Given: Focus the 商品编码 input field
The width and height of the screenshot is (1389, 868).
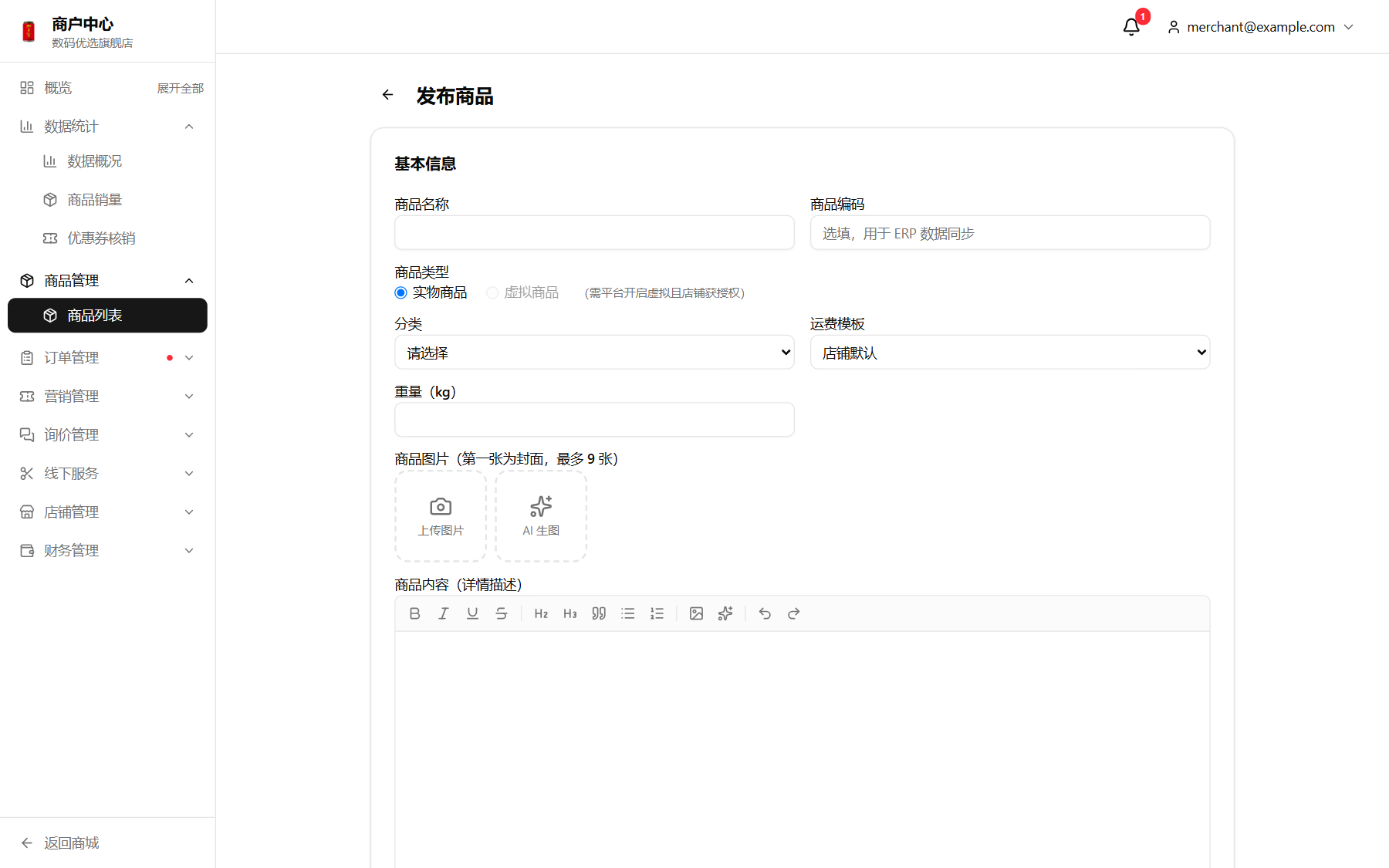Looking at the screenshot, I should coord(1010,233).
